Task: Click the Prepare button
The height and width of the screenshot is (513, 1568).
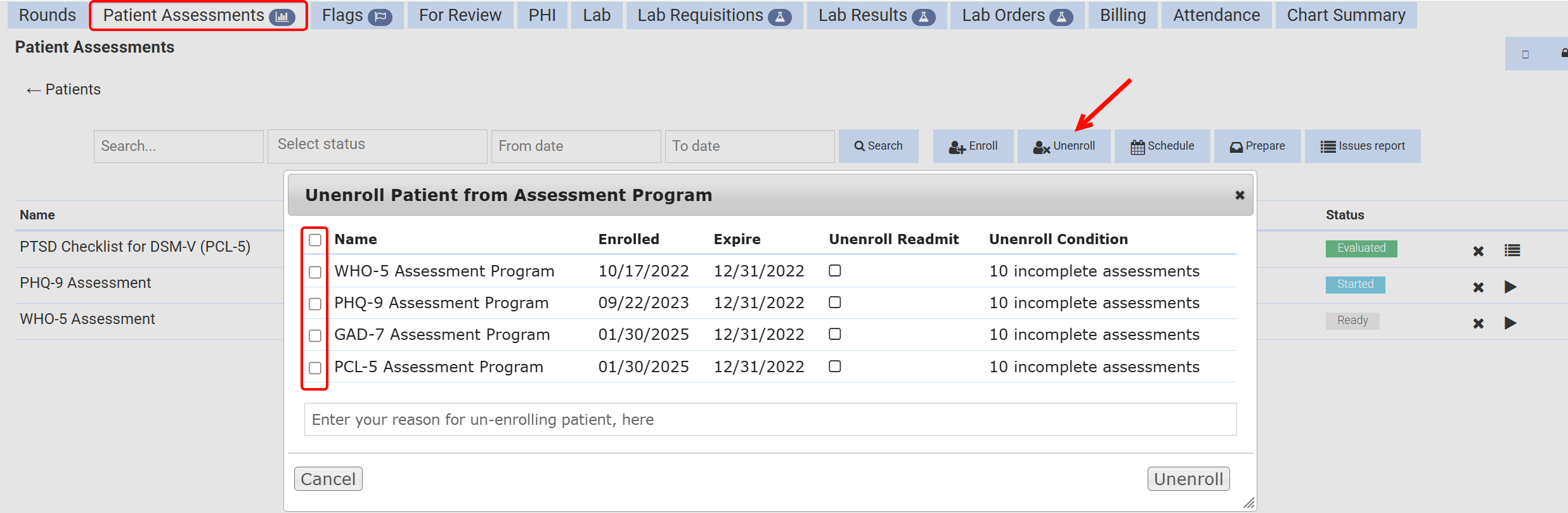Action: coord(1257,146)
